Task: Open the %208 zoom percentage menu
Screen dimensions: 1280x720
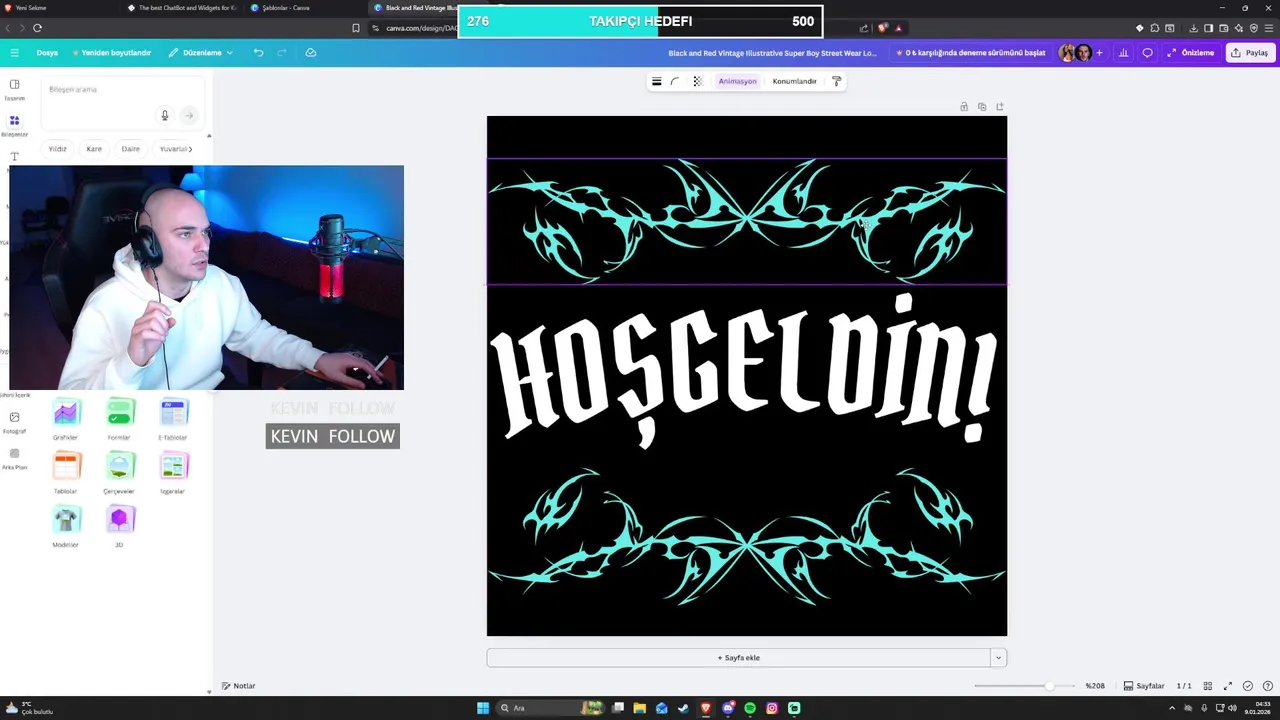Action: [x=1095, y=686]
